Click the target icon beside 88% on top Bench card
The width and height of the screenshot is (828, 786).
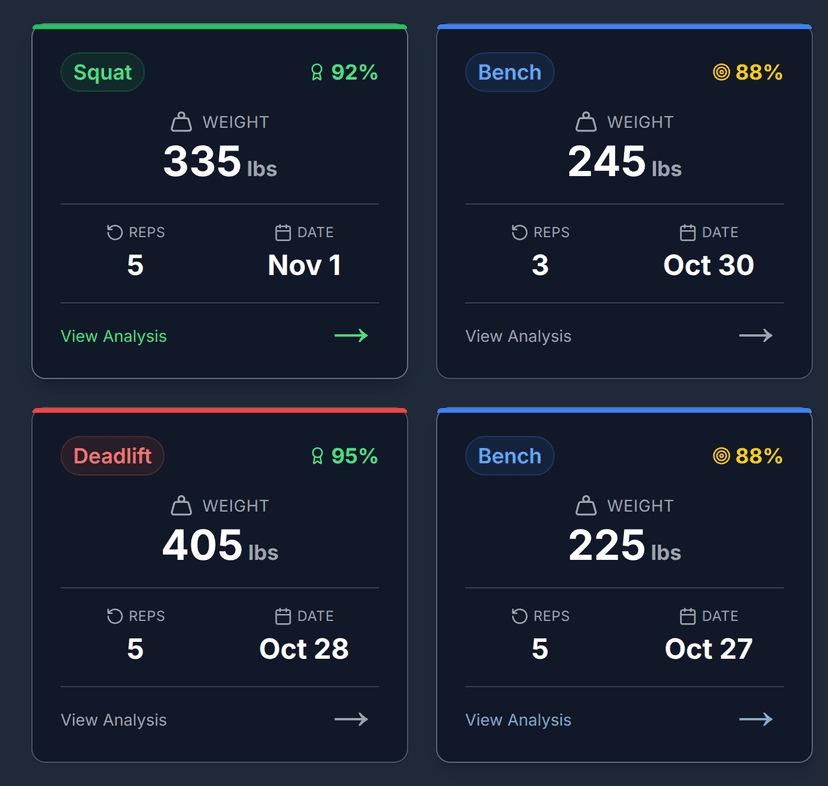pos(721,72)
